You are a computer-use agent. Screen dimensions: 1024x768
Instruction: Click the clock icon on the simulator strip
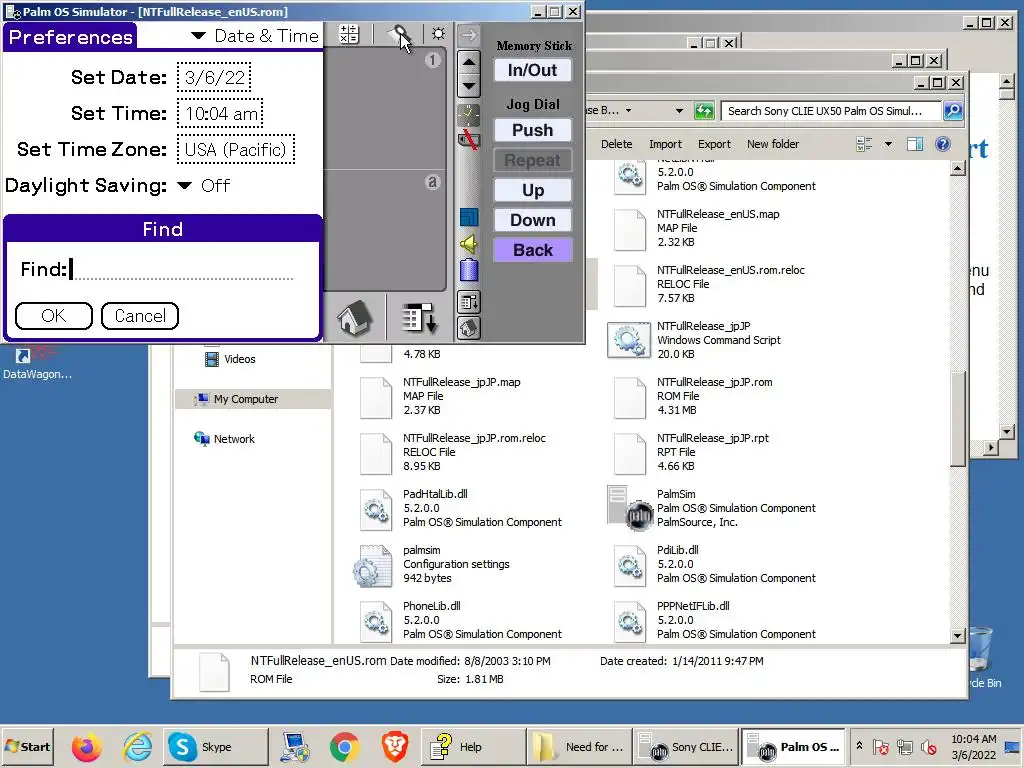[x=468, y=116]
